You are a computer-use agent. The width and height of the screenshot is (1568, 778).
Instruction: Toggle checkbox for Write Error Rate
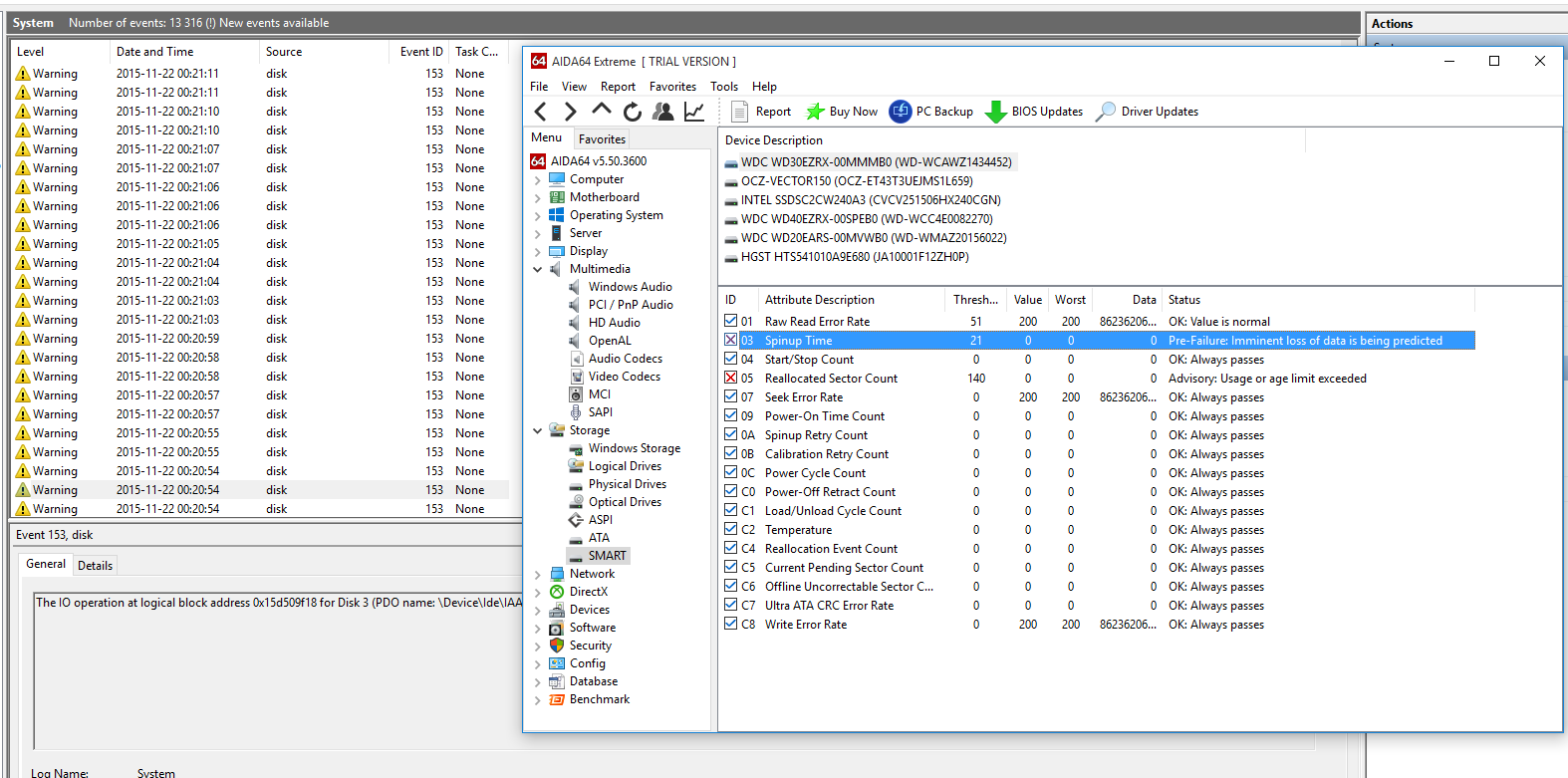coord(731,624)
